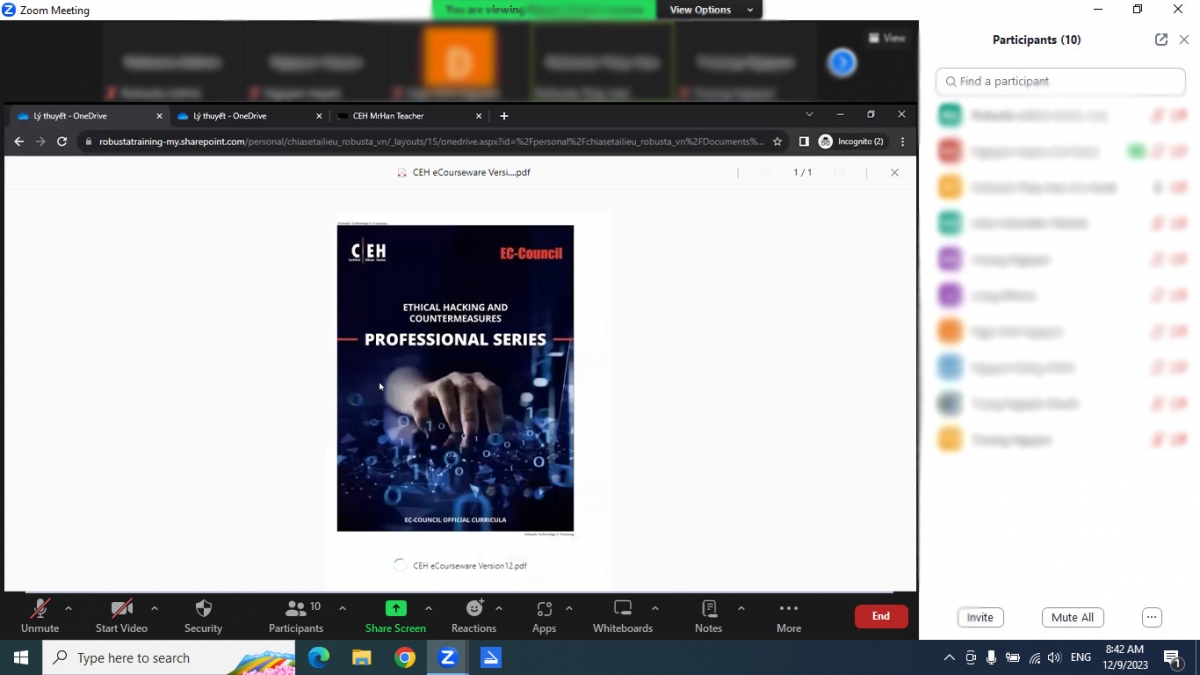Image resolution: width=1200 pixels, height=675 pixels.
Task: Open video options caret beside Start Video
Action: click(154, 608)
